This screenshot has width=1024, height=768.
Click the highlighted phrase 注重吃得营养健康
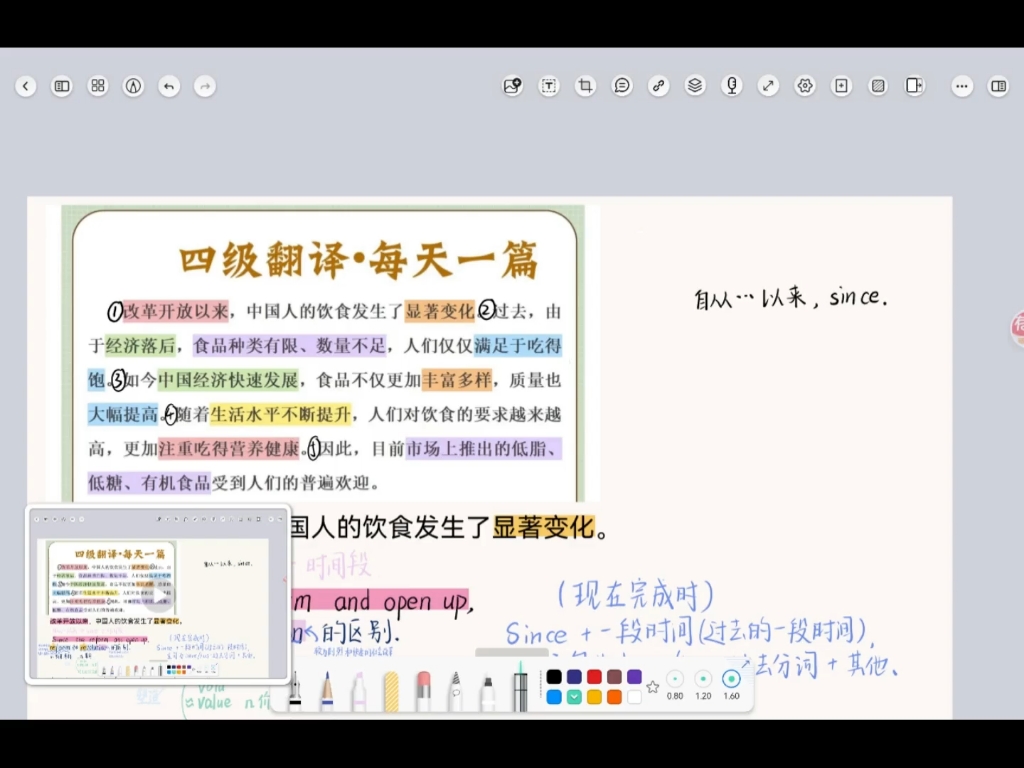pos(229,449)
